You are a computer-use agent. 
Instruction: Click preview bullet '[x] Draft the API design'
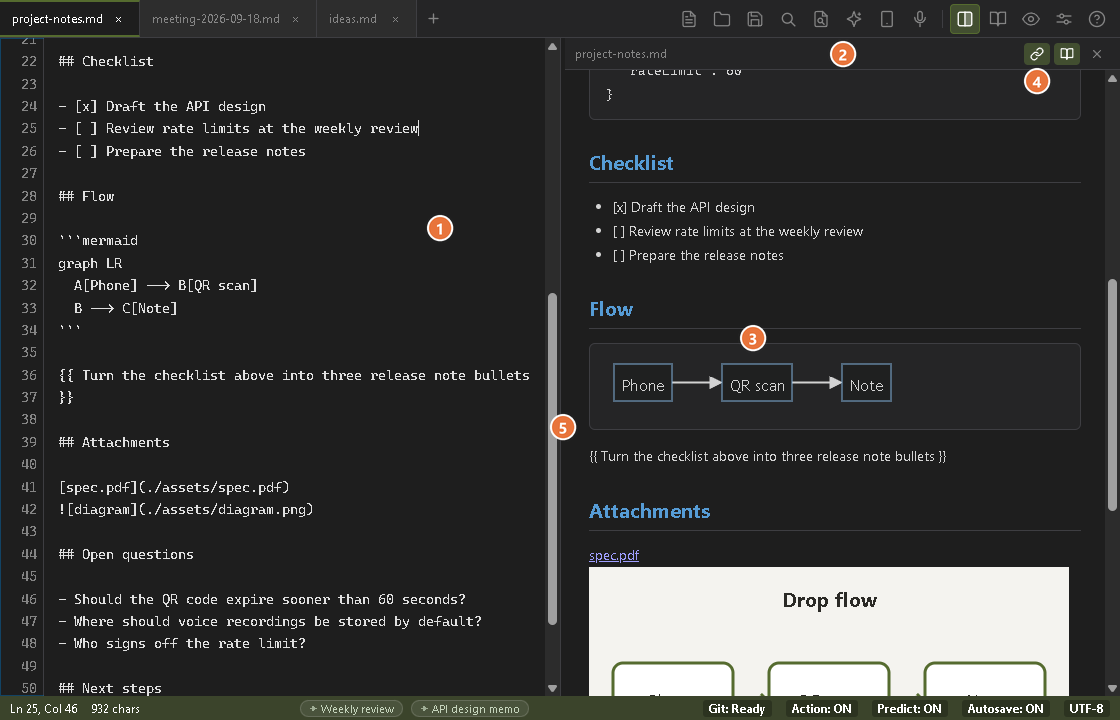[x=684, y=207]
